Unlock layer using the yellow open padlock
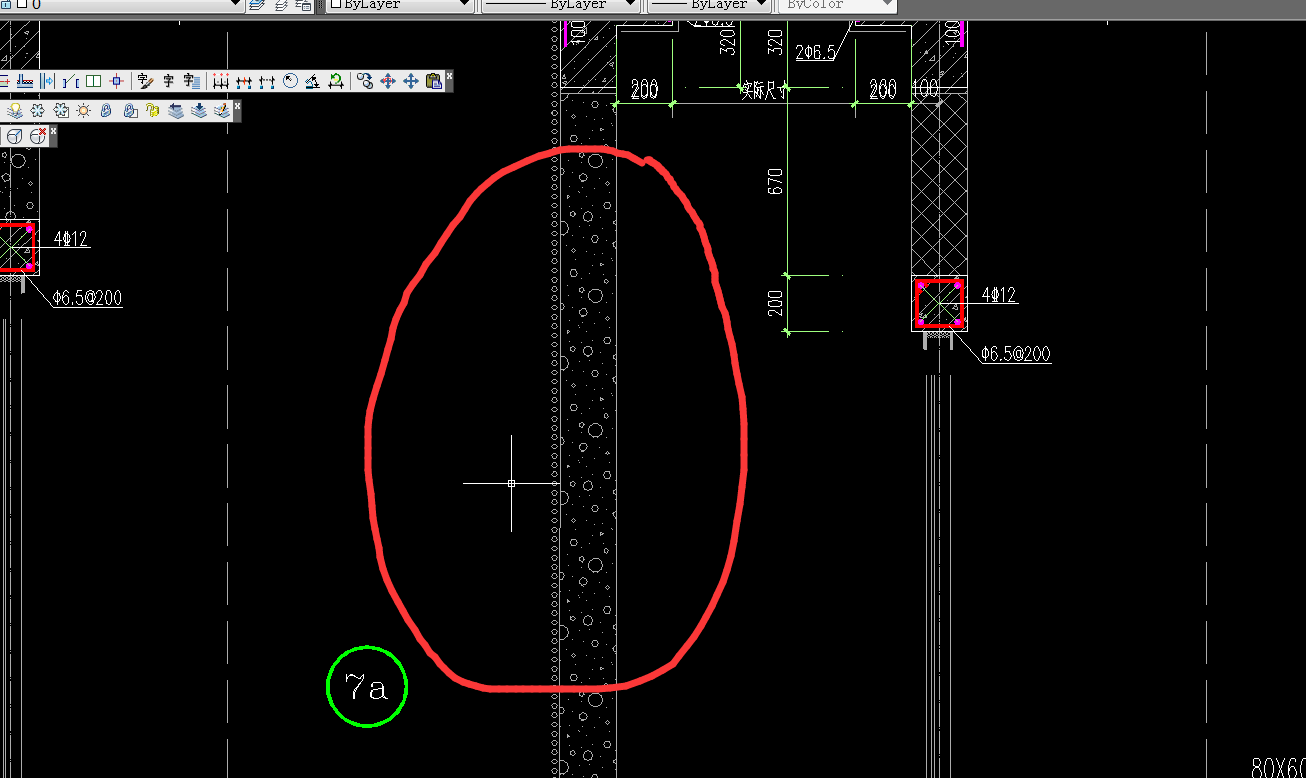This screenshot has height=778, width=1306. tap(152, 110)
